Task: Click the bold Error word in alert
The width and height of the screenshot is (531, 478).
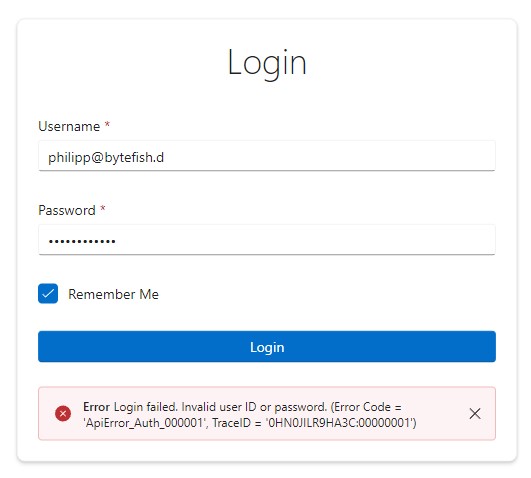Action: pyautogui.click(x=97, y=407)
